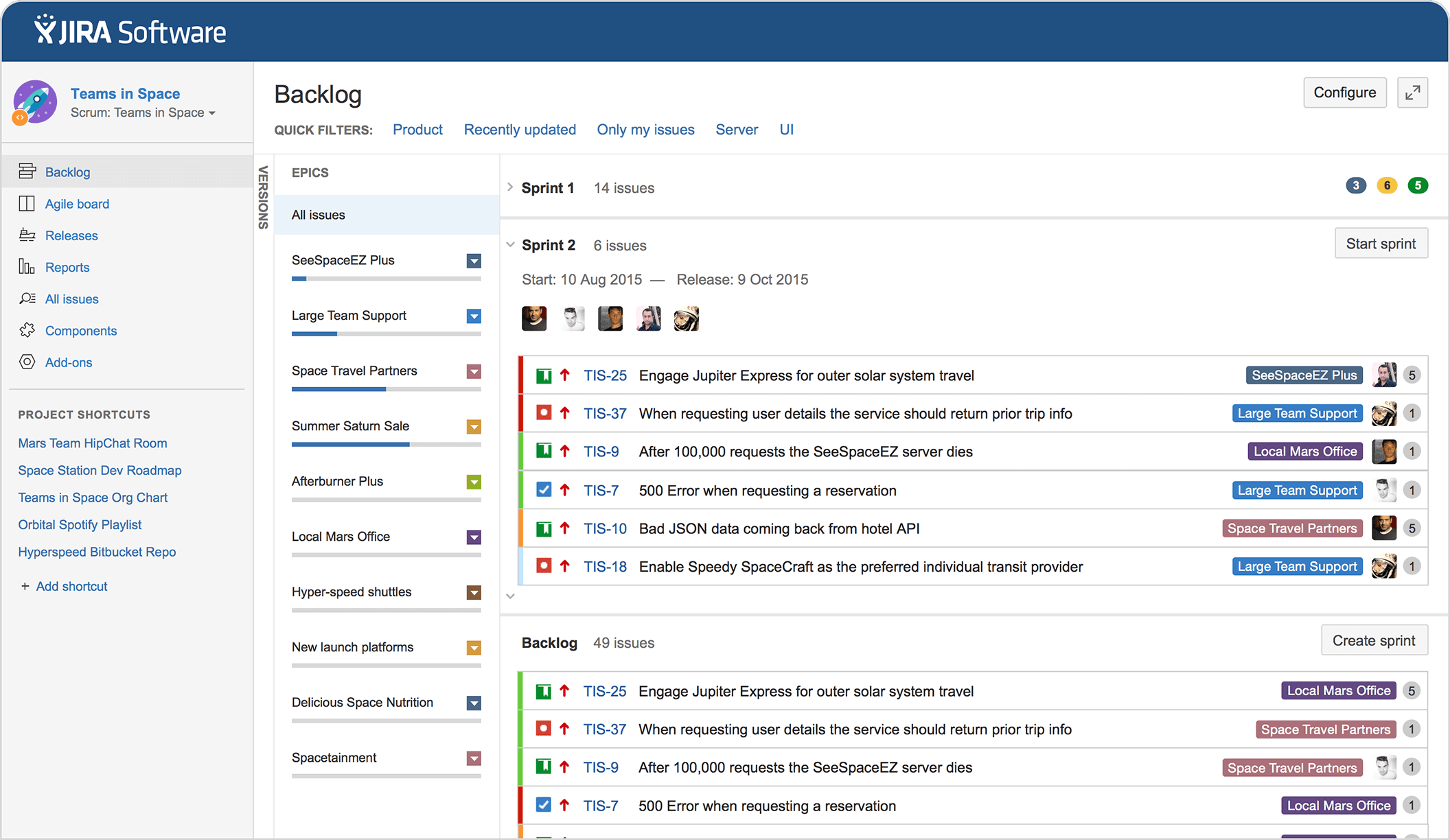This screenshot has width=1450, height=840.
Task: Expand the Sprint 1 issues section
Action: (x=510, y=188)
